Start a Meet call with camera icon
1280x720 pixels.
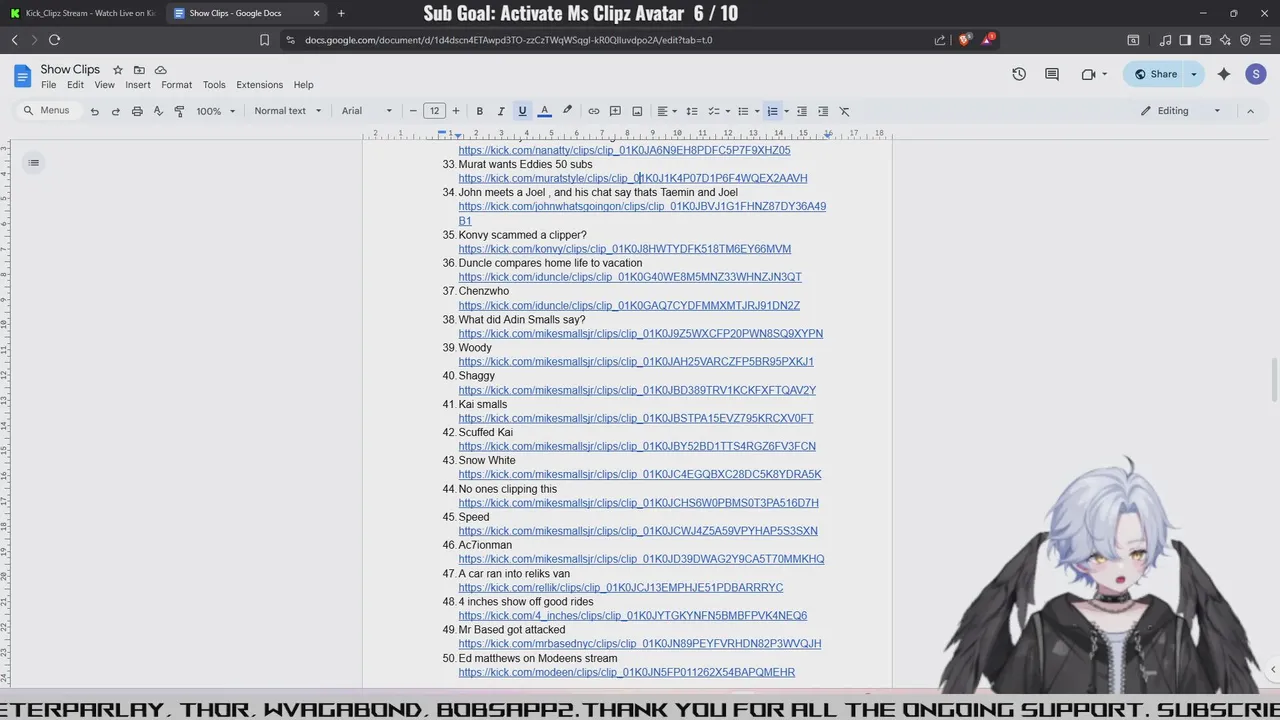tap(1088, 74)
